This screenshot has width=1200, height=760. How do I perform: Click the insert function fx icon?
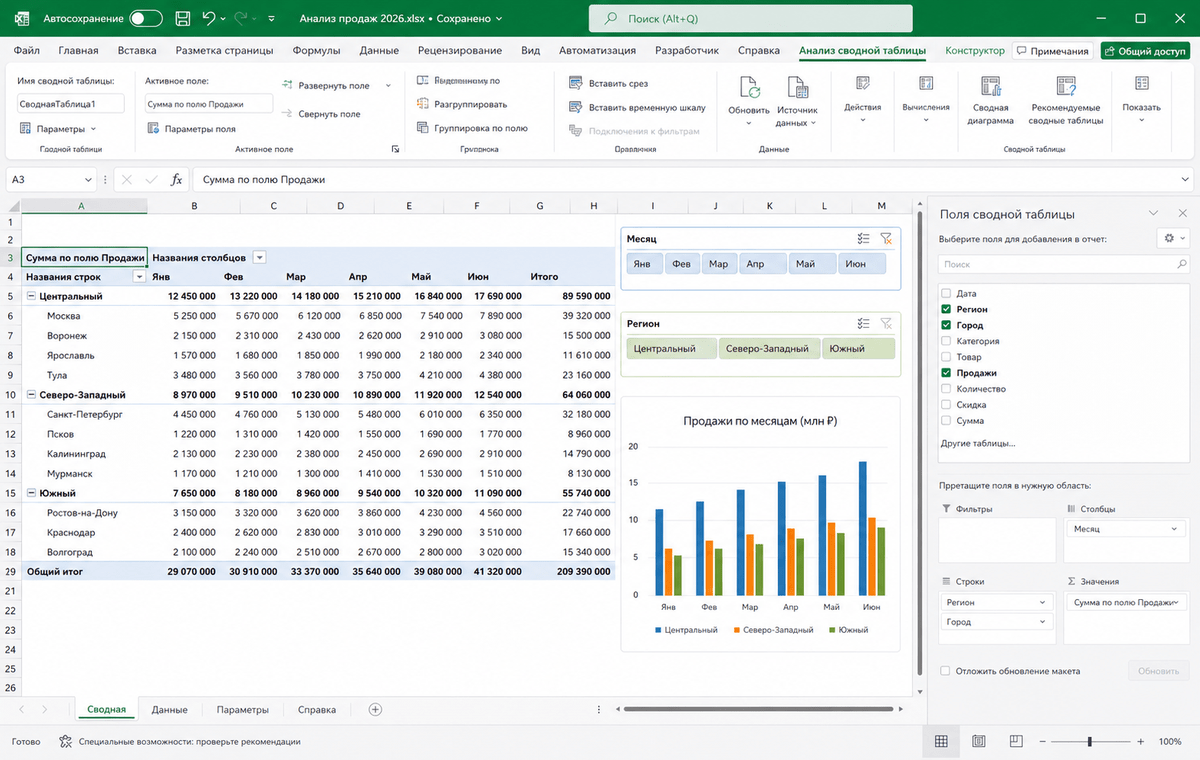click(x=177, y=179)
